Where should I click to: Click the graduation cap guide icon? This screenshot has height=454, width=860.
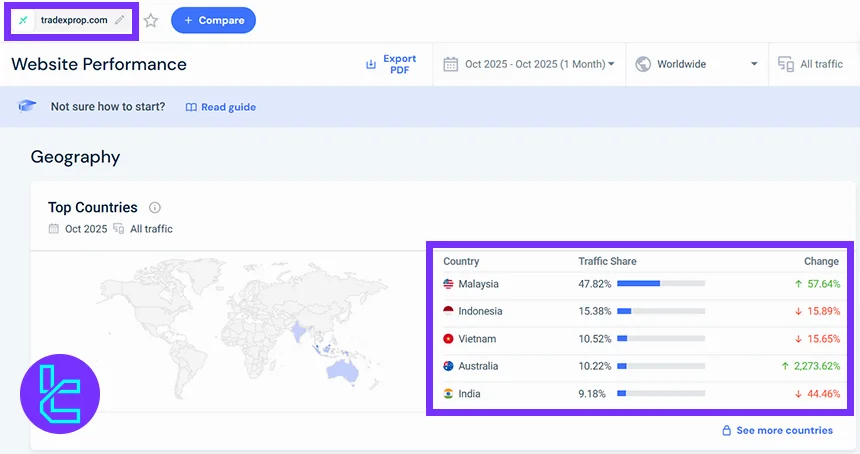(28, 107)
